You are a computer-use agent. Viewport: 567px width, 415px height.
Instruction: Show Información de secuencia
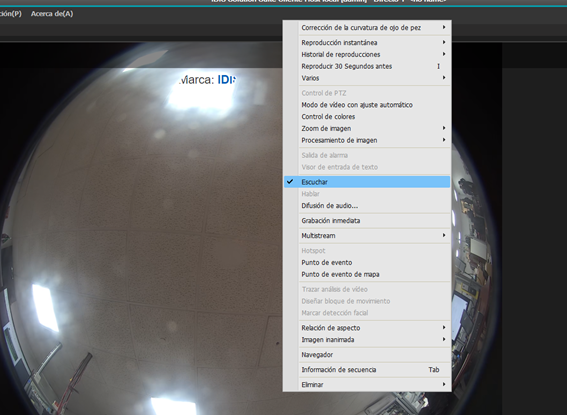pyautogui.click(x=367, y=369)
